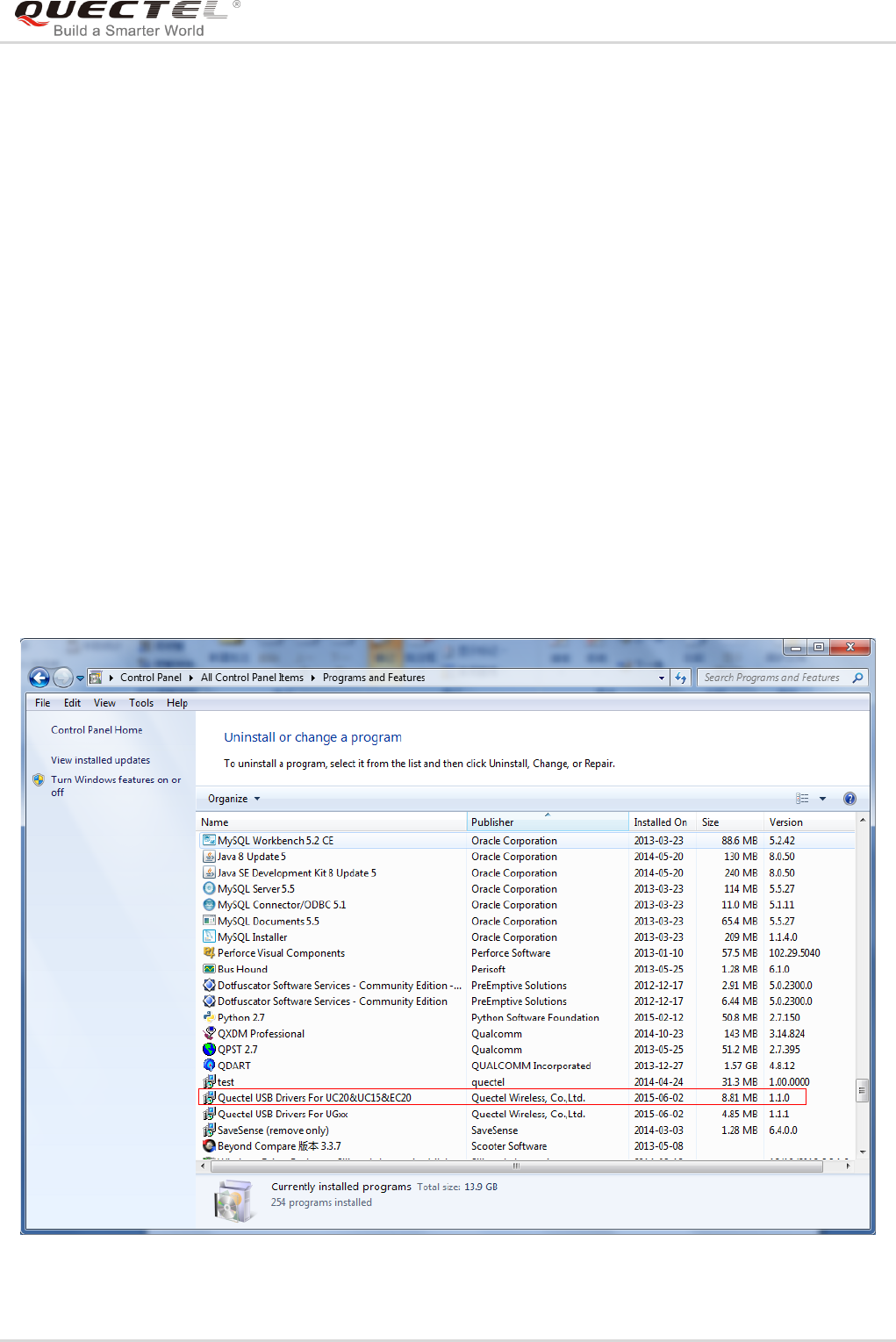Click the Refresh button beside the address bar

681,678
